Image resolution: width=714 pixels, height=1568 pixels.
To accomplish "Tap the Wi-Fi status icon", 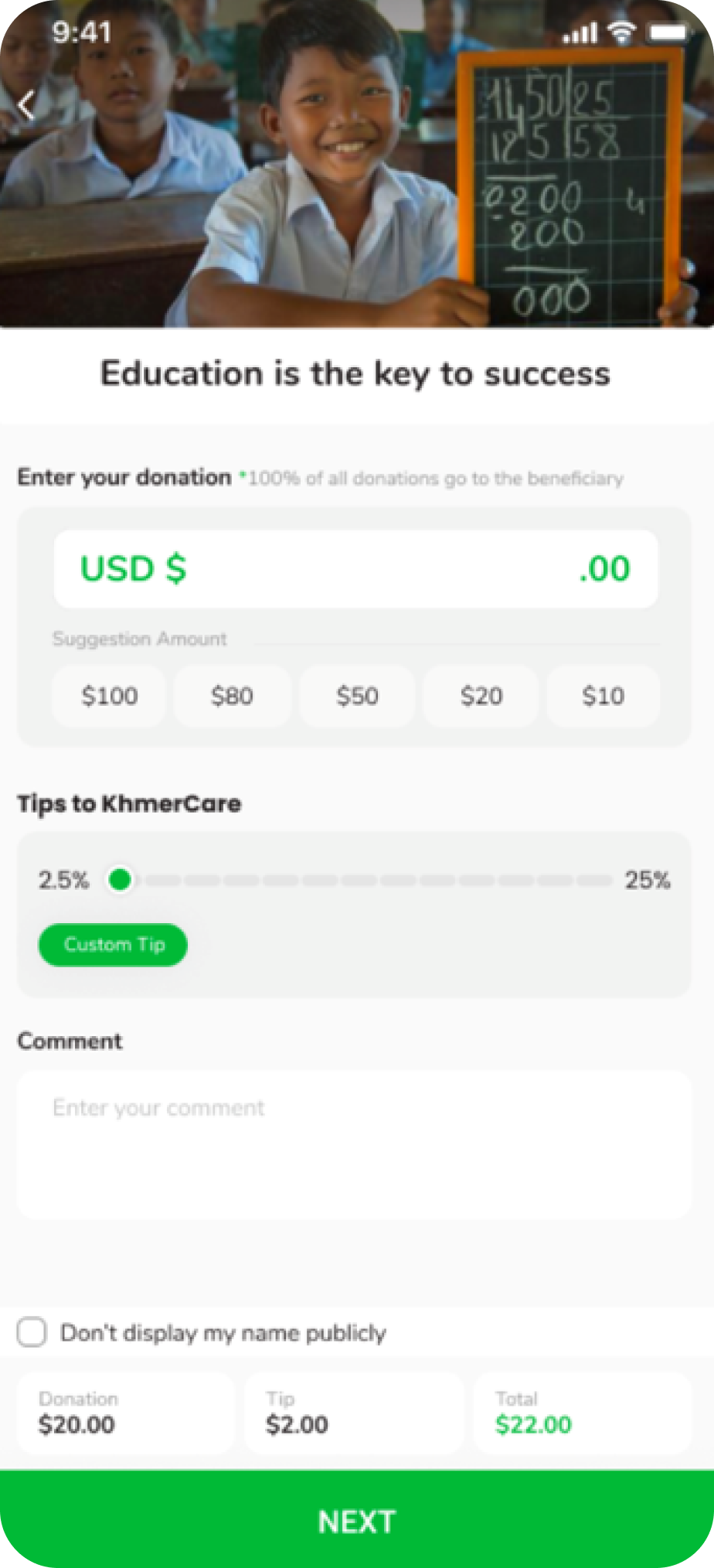I will [621, 32].
